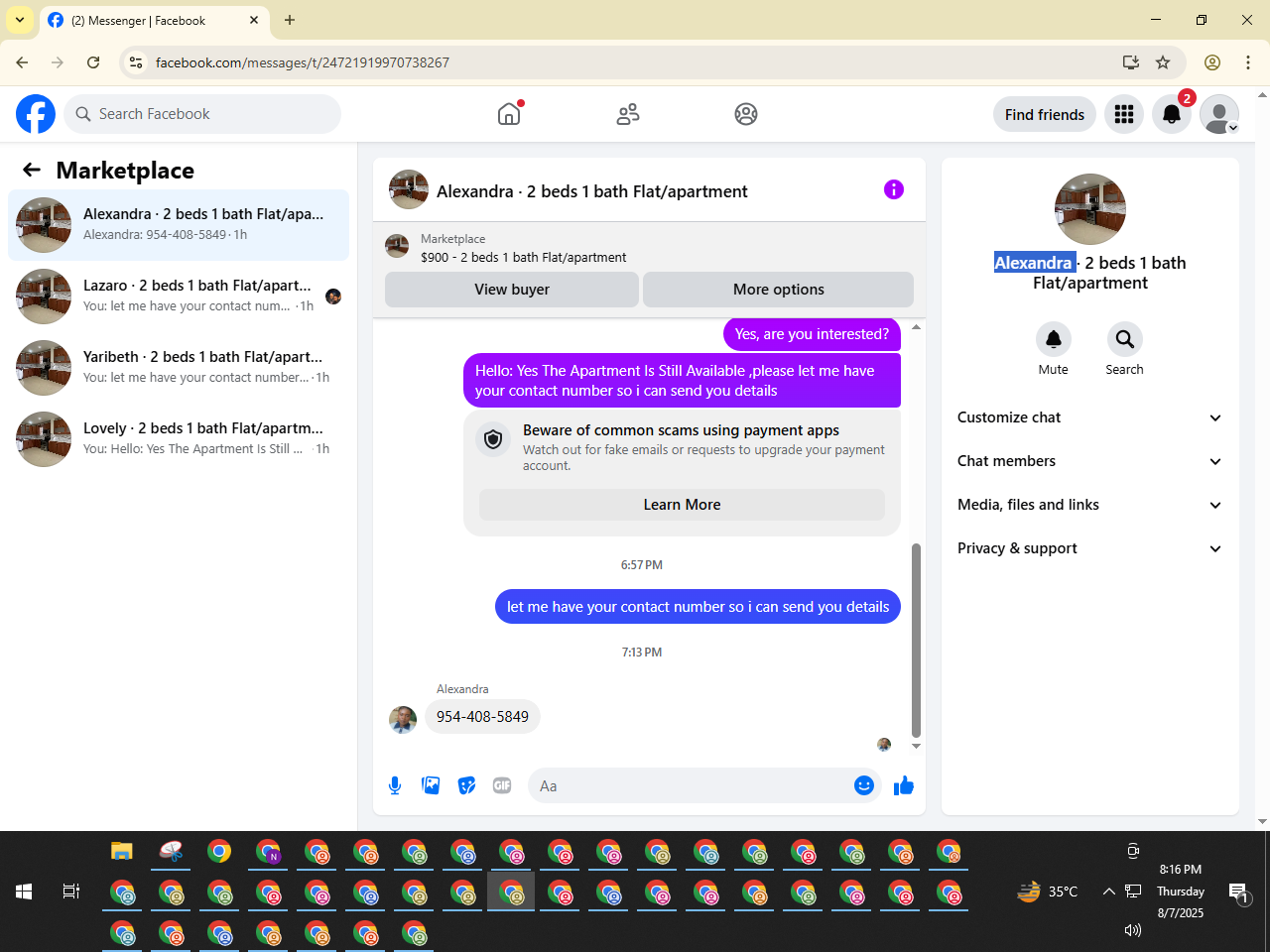The width and height of the screenshot is (1270, 952).
Task: Open the account profile avatar menu
Action: (x=1219, y=114)
